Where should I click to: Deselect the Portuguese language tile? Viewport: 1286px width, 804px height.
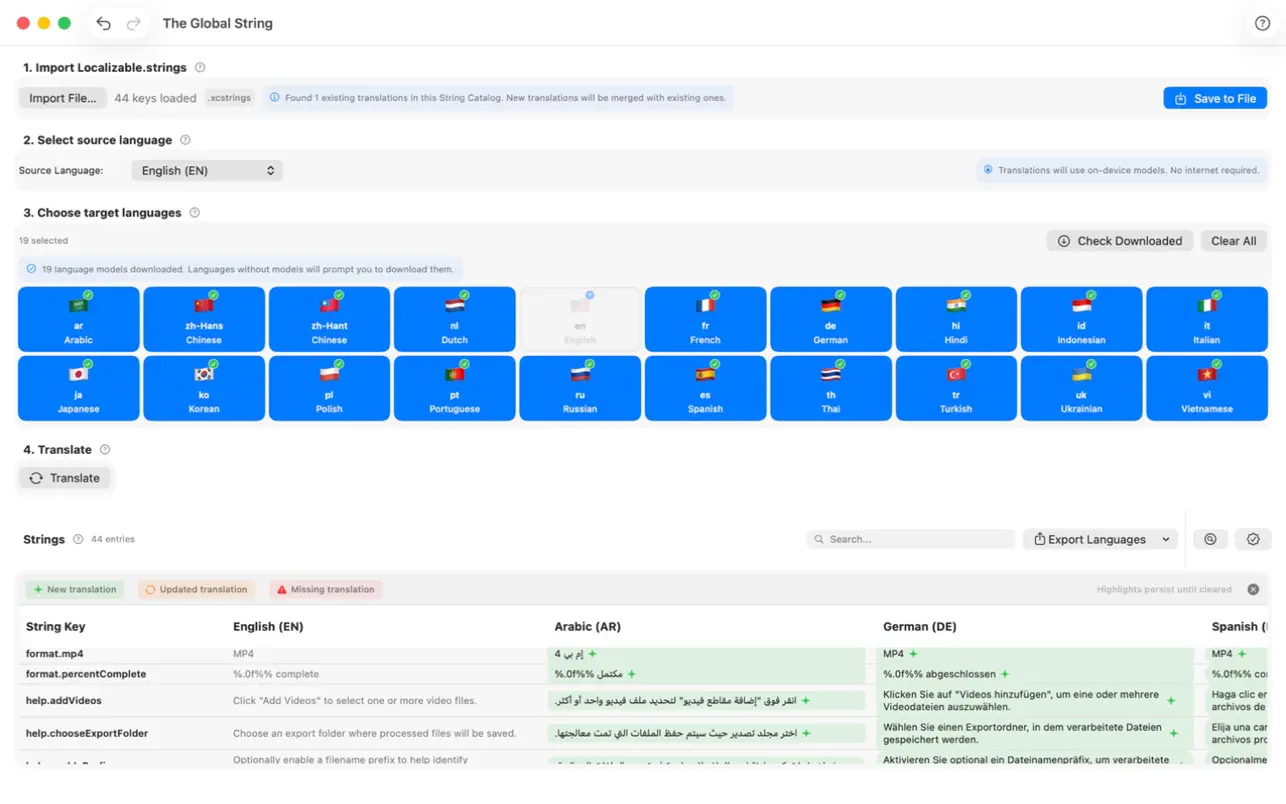[x=455, y=388]
